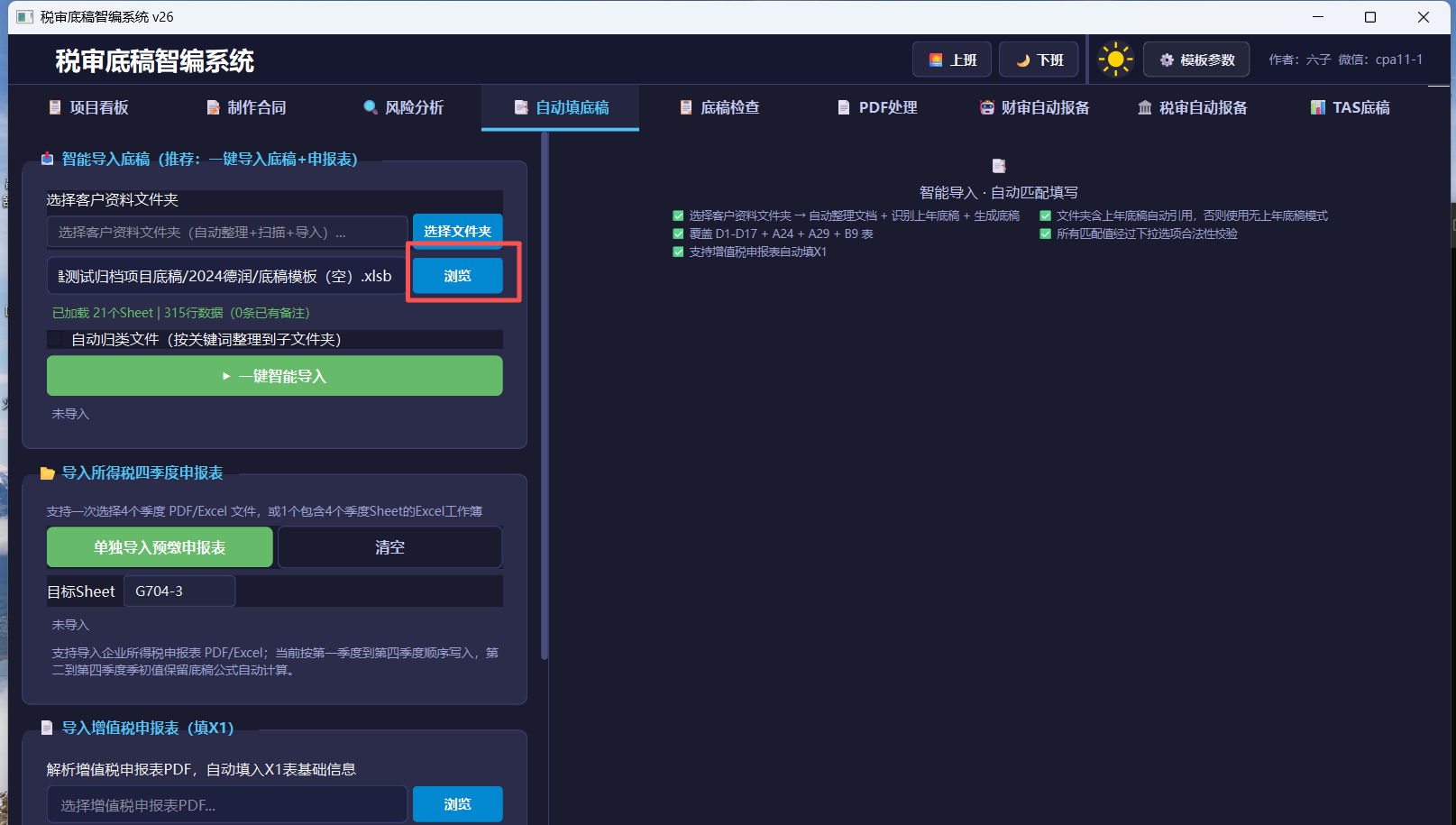This screenshot has width=1456, height=825.
Task: Click the 下班 moon button
Action: click(x=1039, y=60)
